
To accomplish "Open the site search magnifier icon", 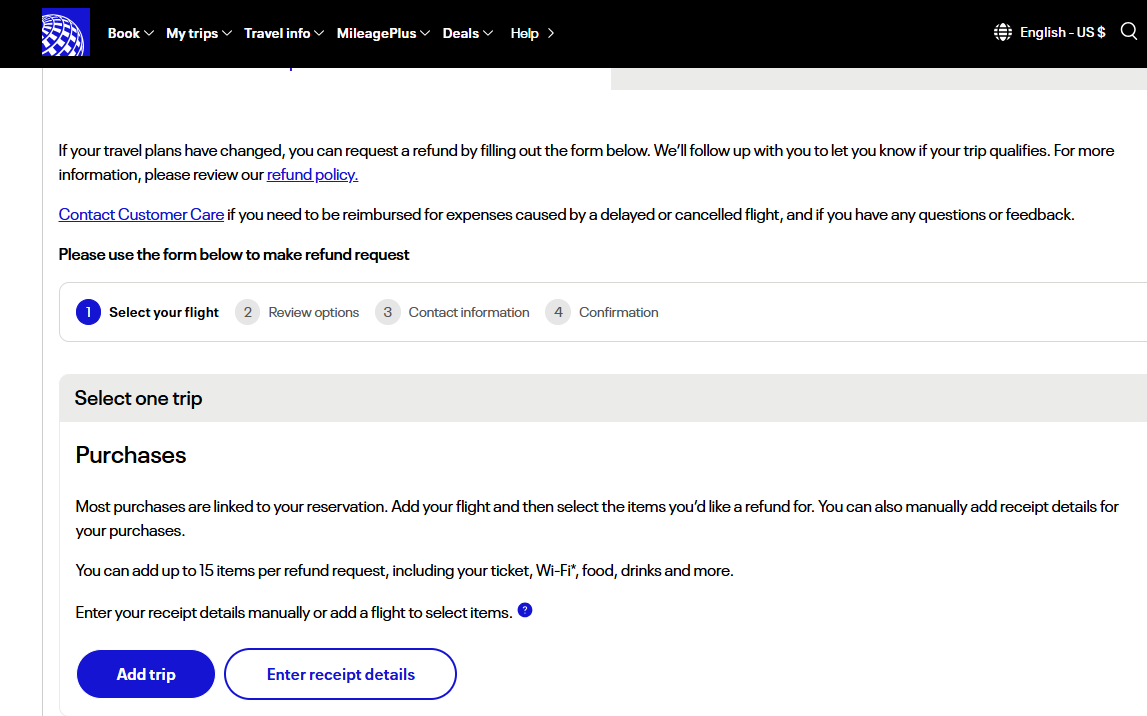I will [1129, 31].
